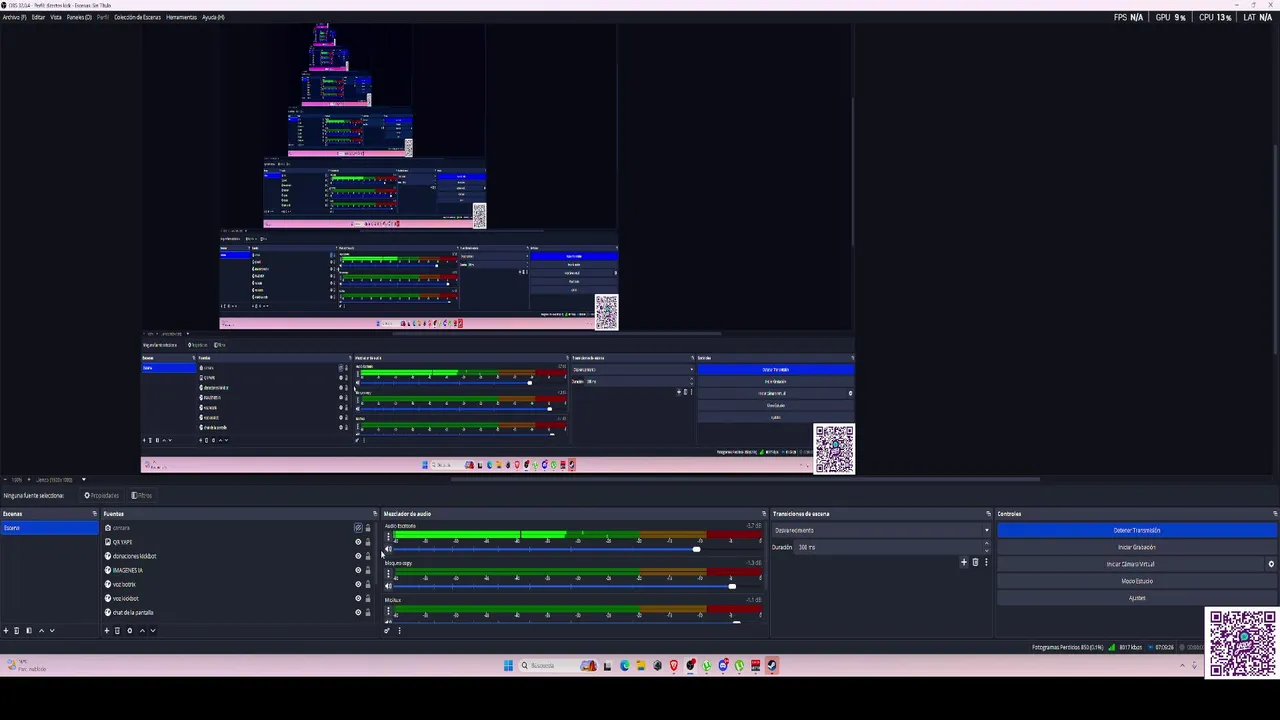The width and height of the screenshot is (1280, 720).
Task: Click Detener Transmisión button
Action: coord(1137,530)
